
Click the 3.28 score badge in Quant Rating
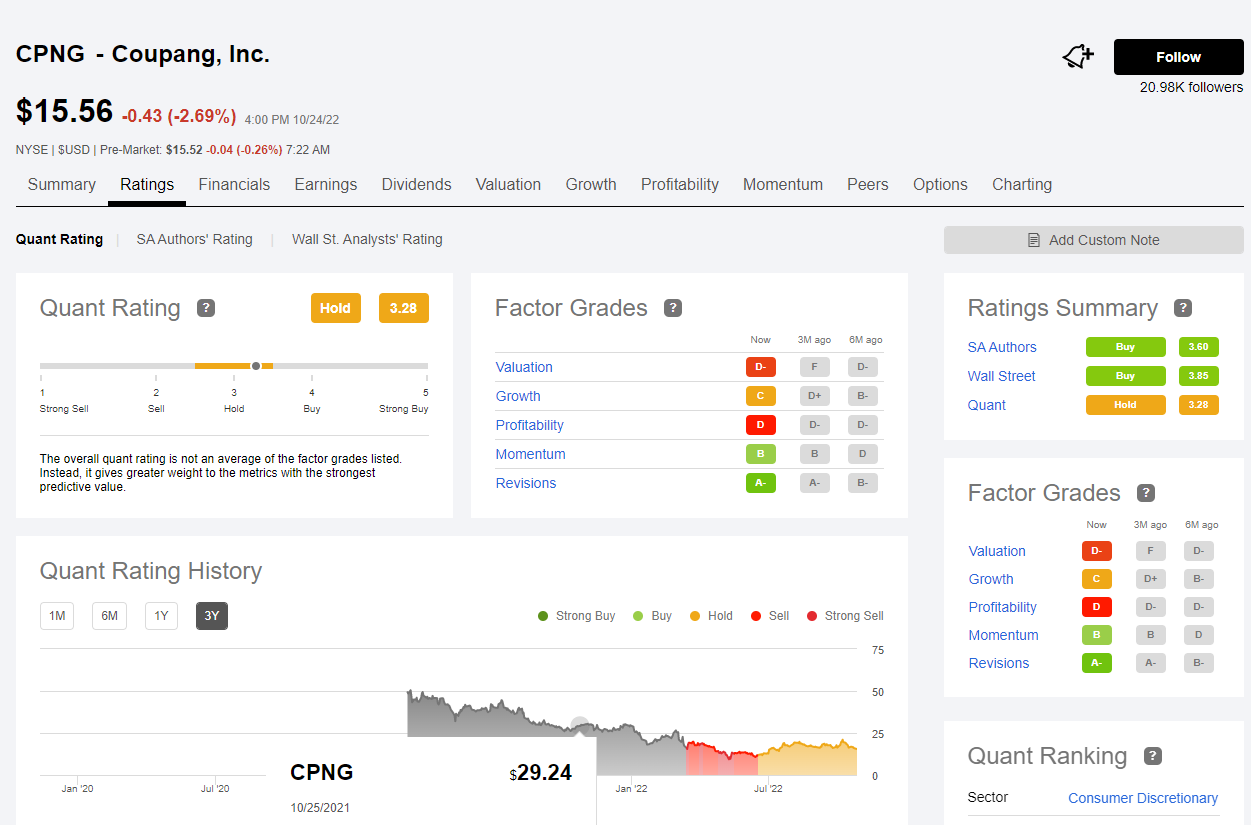pyautogui.click(x=403, y=308)
